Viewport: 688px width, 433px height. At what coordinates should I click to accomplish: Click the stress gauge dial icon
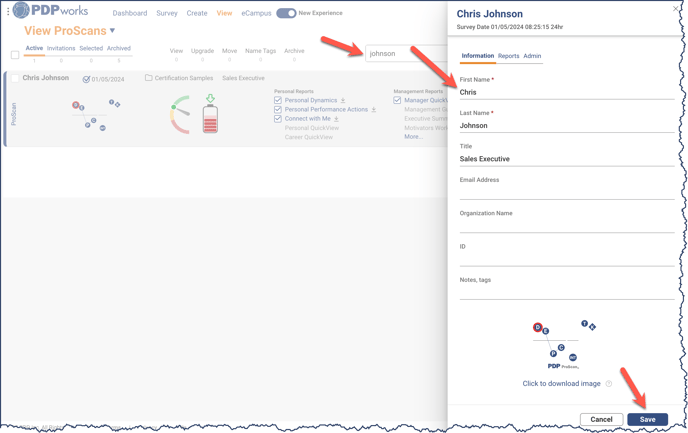[x=180, y=115]
